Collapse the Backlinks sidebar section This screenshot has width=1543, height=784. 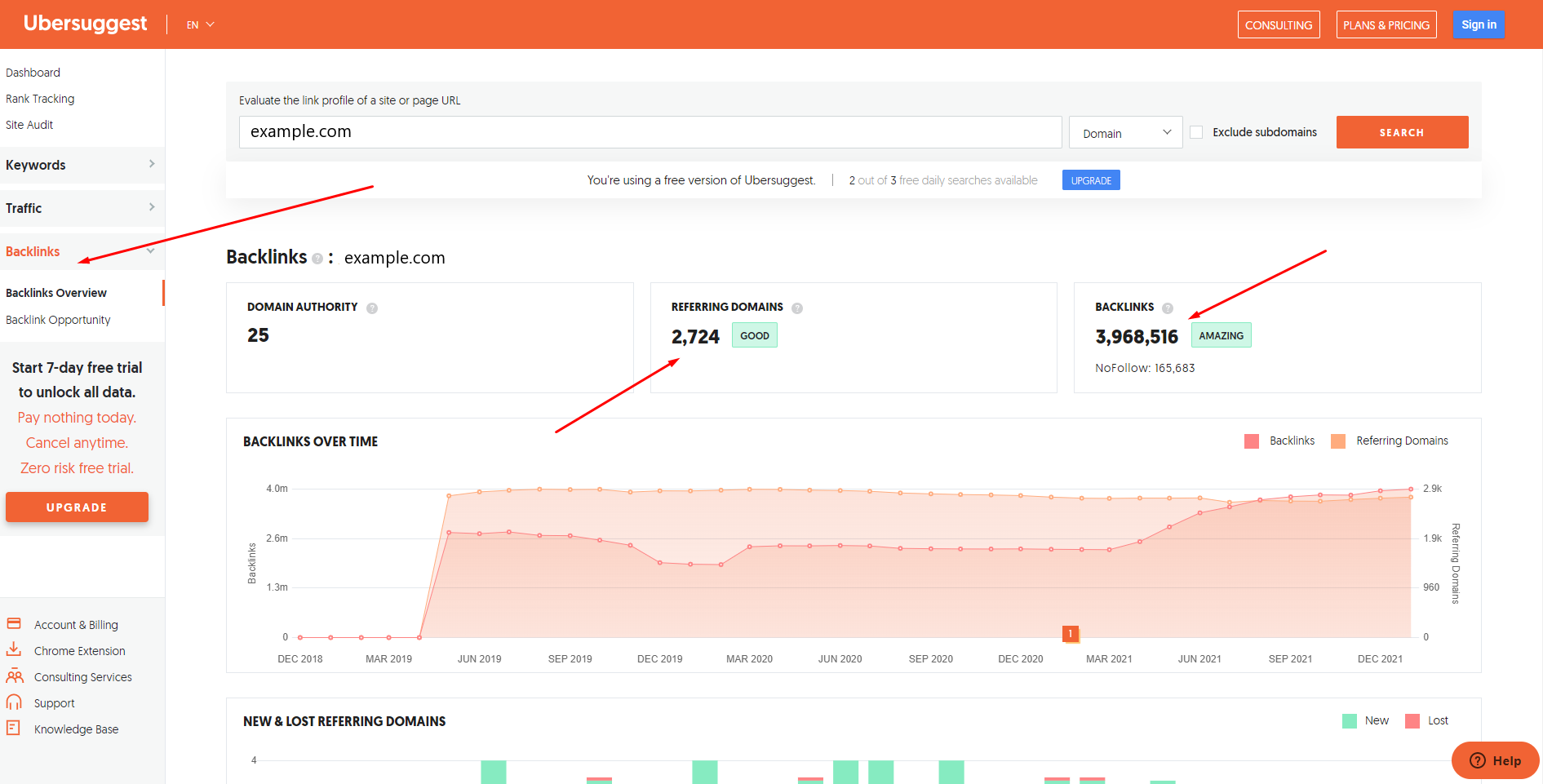[81, 251]
